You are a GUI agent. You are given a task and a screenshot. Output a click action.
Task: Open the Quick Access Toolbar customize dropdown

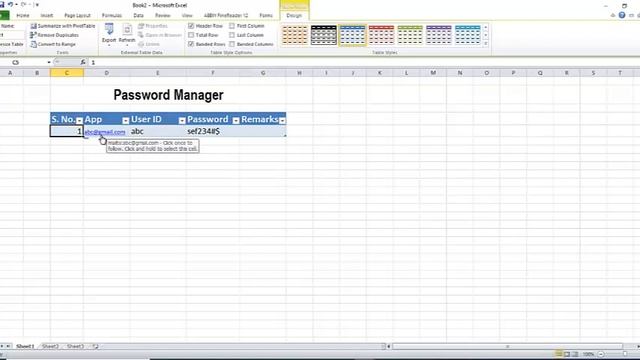pos(37,5)
